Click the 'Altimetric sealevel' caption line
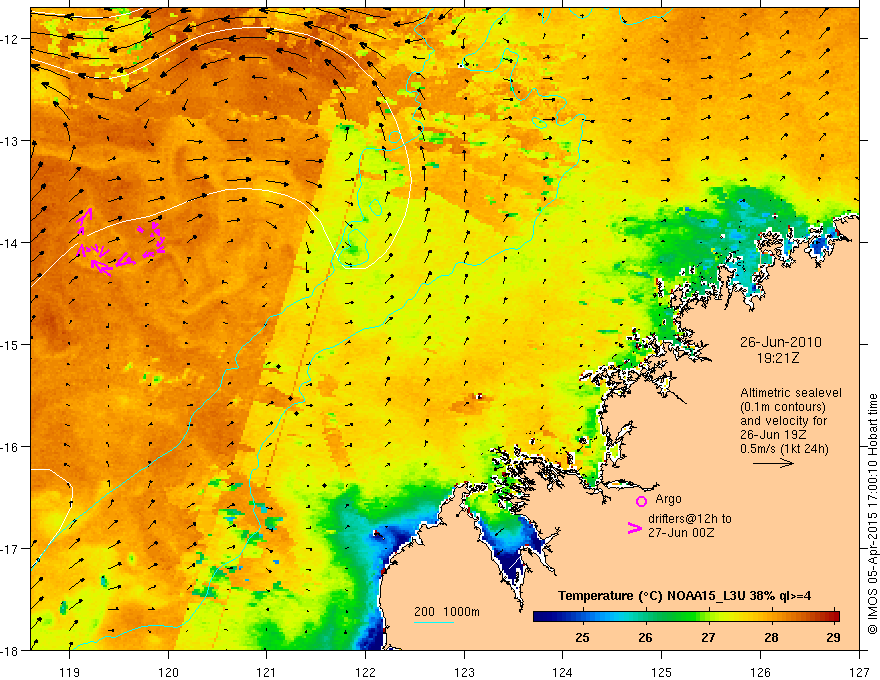The width and height of the screenshot is (880, 680). point(791,393)
